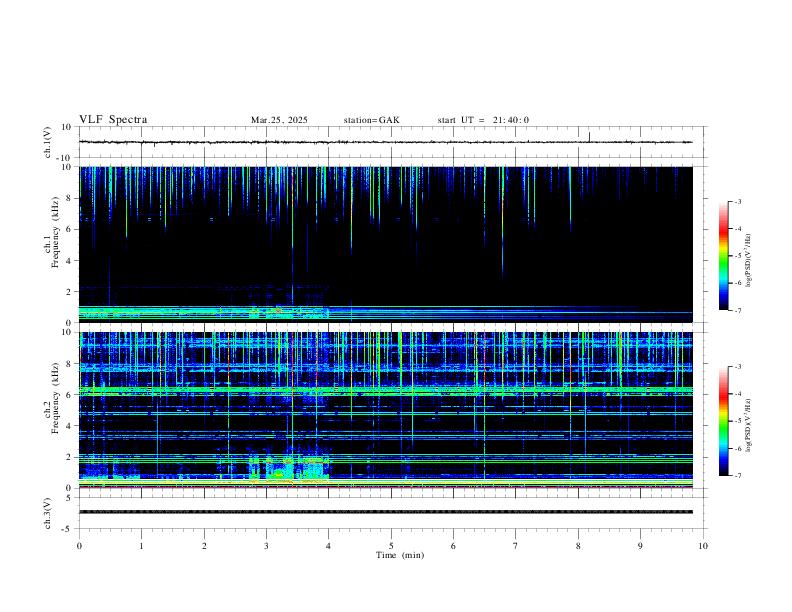Click the ch.2 spectrogram panel
Screen dimensions: 792x612
click(x=386, y=410)
